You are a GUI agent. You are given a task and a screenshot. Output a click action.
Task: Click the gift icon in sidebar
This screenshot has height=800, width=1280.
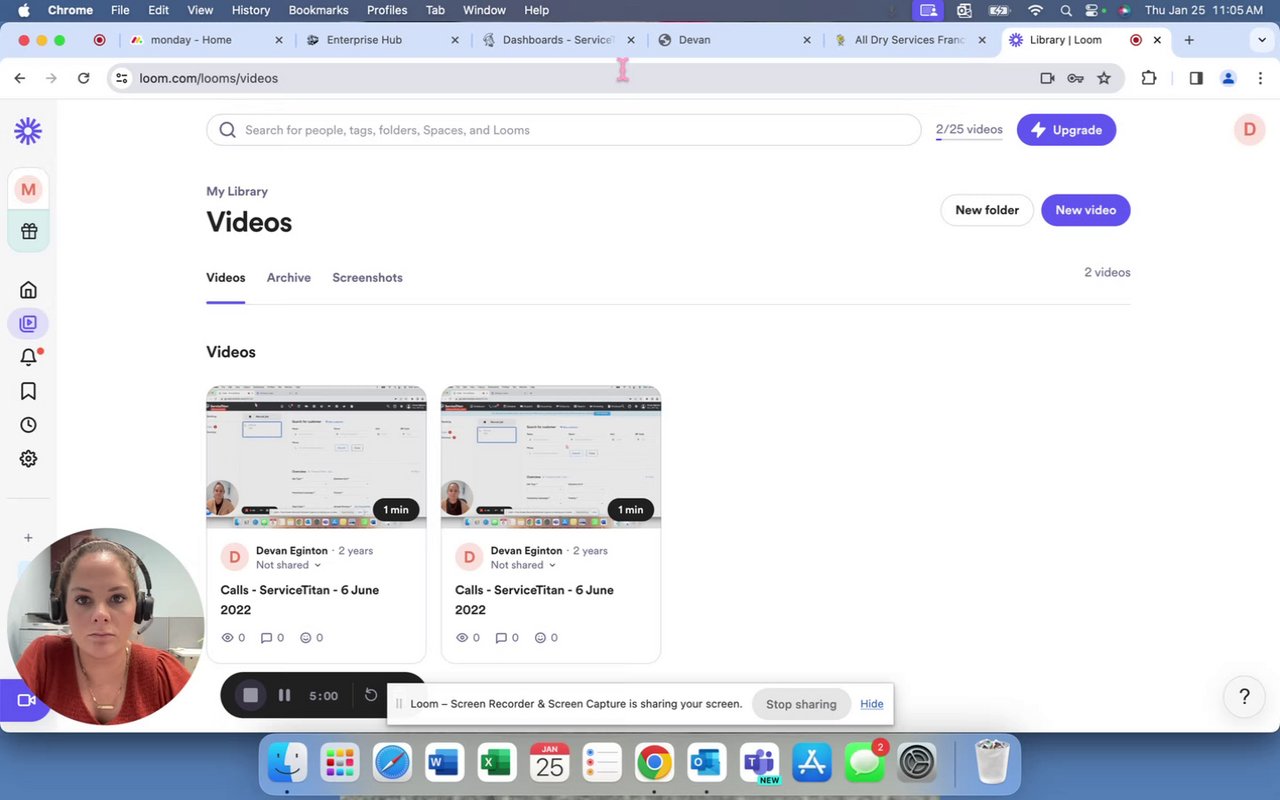click(x=28, y=231)
